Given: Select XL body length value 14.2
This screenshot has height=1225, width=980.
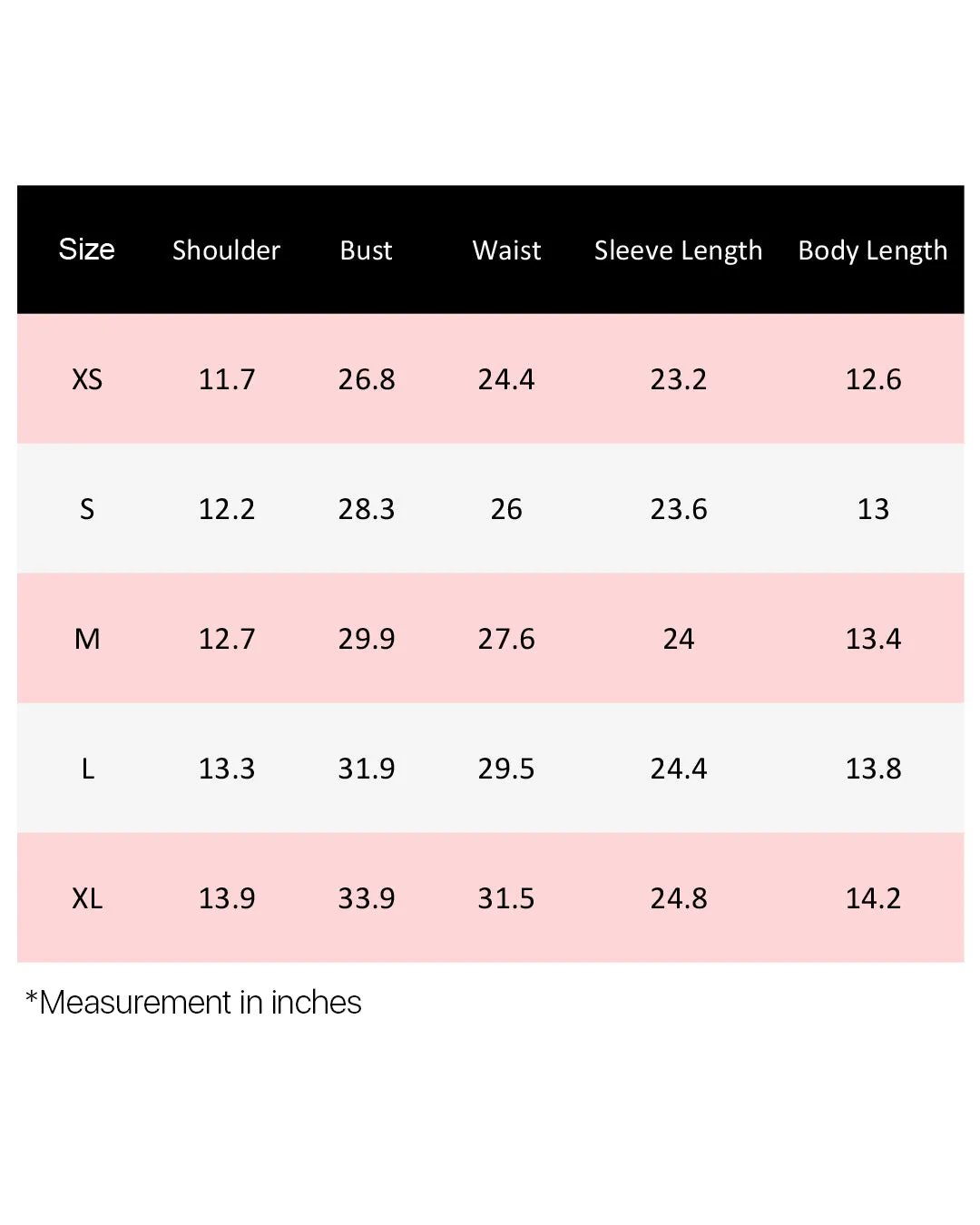Looking at the screenshot, I should tap(873, 898).
